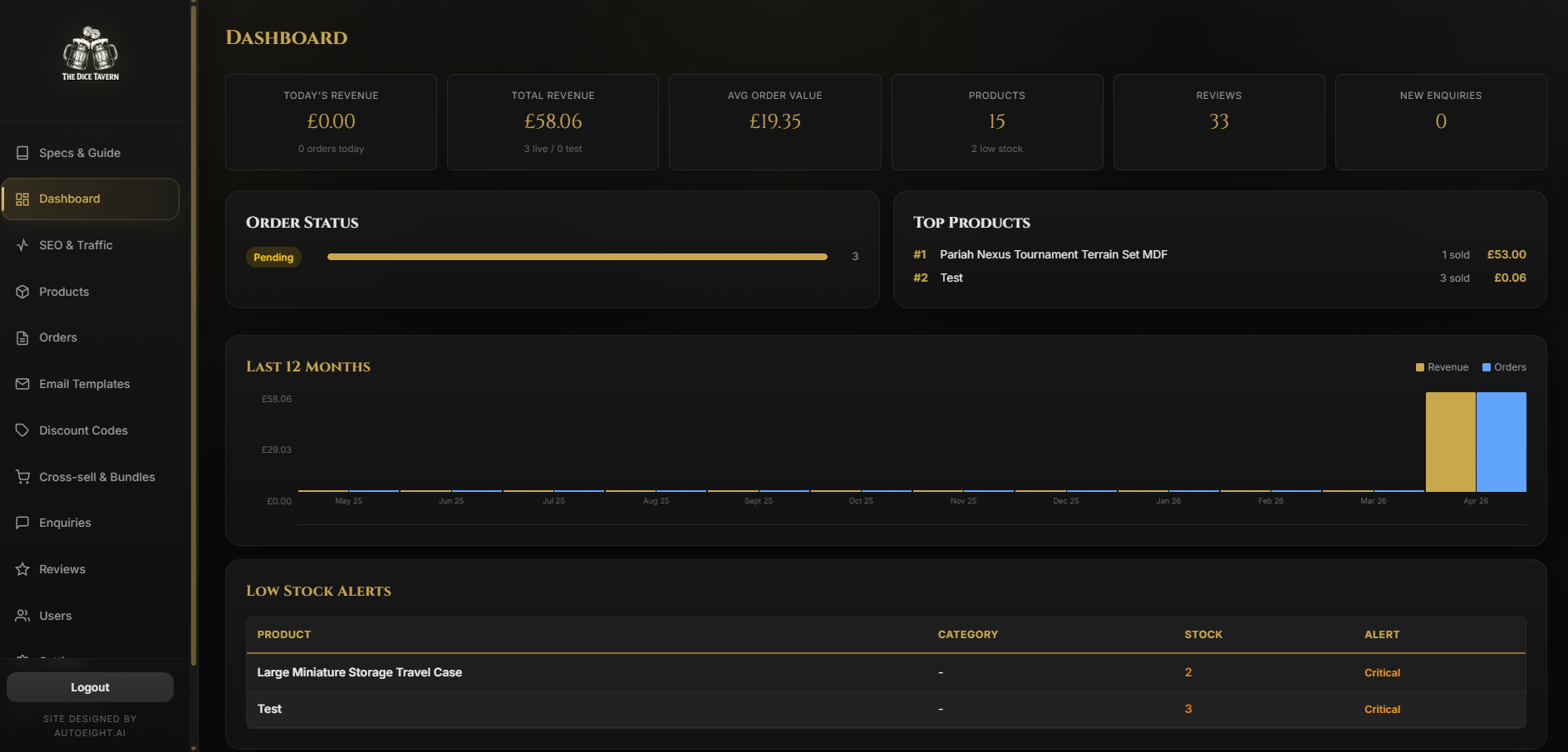Toggle the Revenue series in chart legend
The image size is (1568, 752).
point(1442,366)
